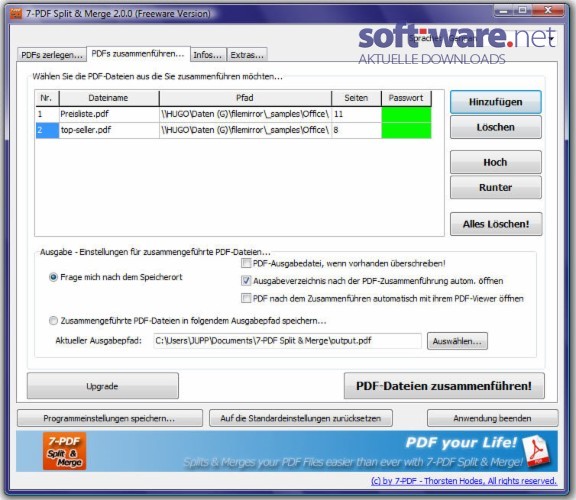Screen dimensions: 576x500
Task: Move selected file down with Runter
Action: tap(496, 187)
